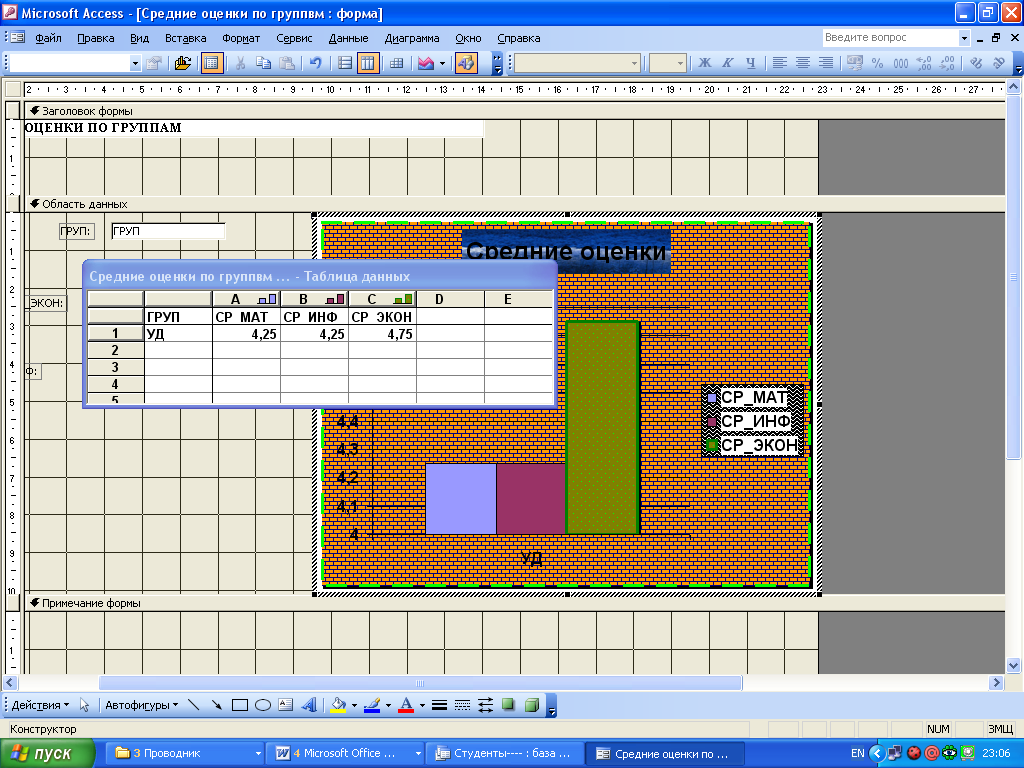Screen dimensions: 1024x768
Task: Open the Вставка menu
Action: pos(185,39)
